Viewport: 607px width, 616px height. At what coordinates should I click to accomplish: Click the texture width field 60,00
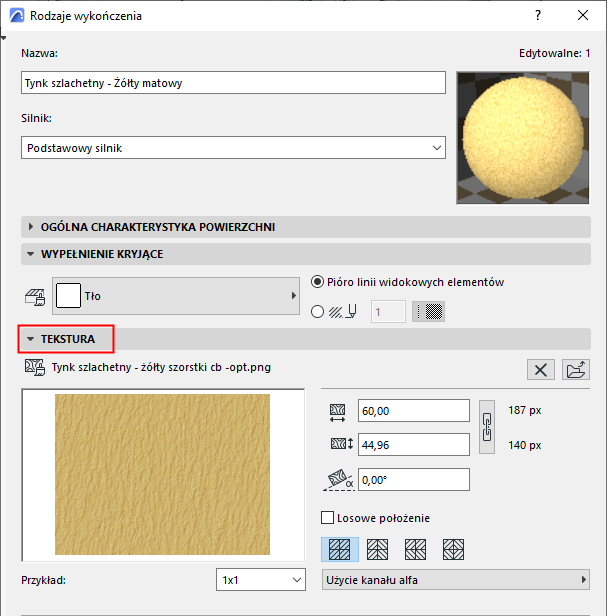point(414,411)
